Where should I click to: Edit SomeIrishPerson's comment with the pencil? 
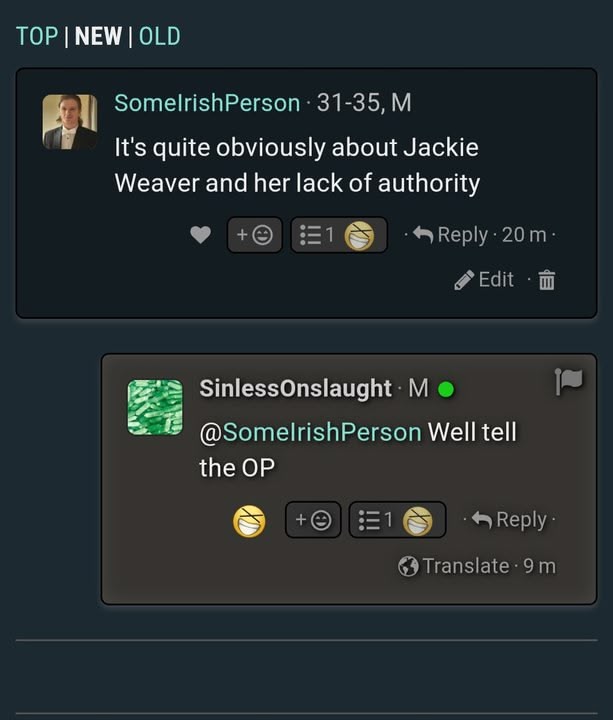point(484,280)
